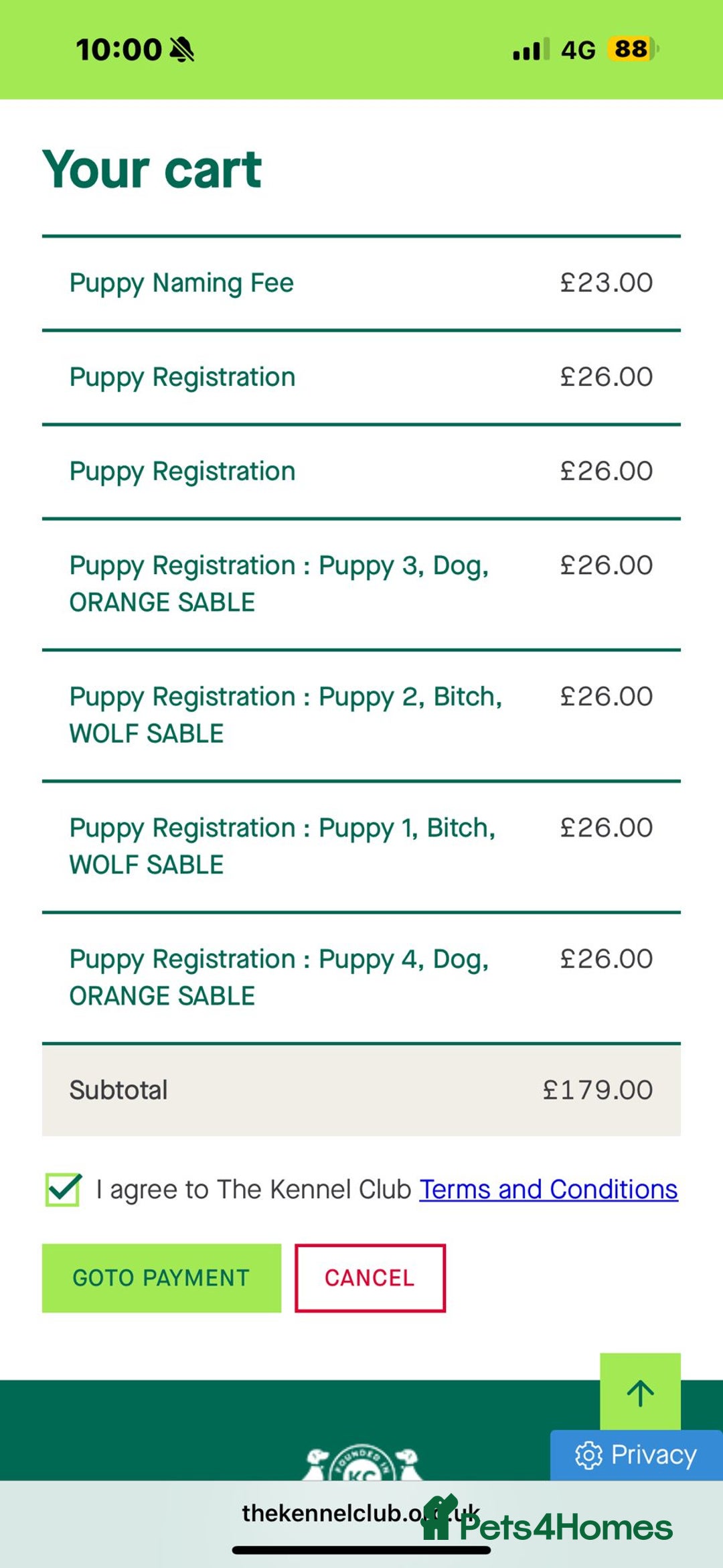
Task: Select Puppy 4 Dog ORANGE SABLE item
Action: 361,977
